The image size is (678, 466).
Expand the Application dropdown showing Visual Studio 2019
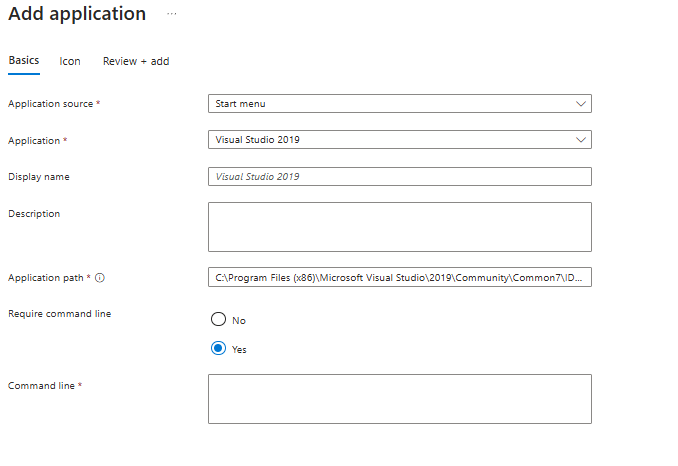click(x=400, y=140)
